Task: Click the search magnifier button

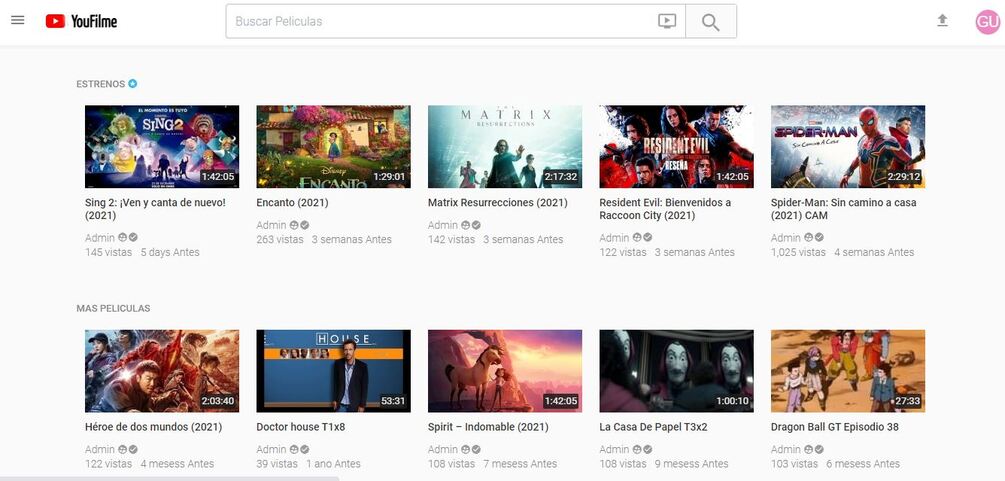Action: point(711,21)
